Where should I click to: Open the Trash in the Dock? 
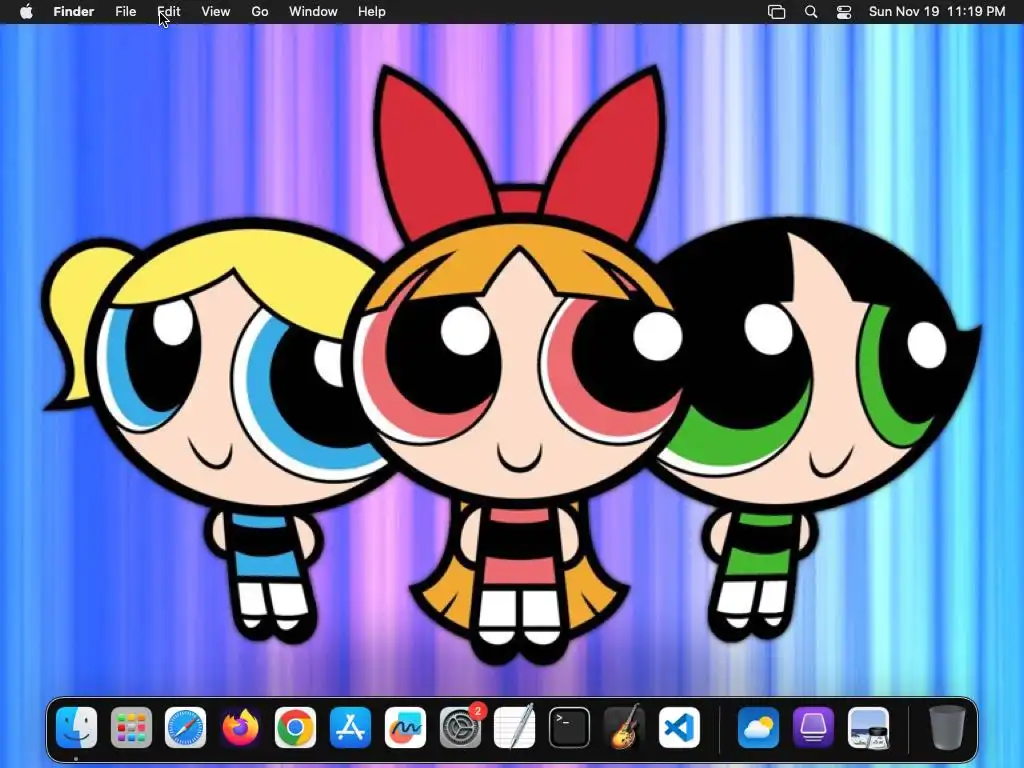pos(947,727)
